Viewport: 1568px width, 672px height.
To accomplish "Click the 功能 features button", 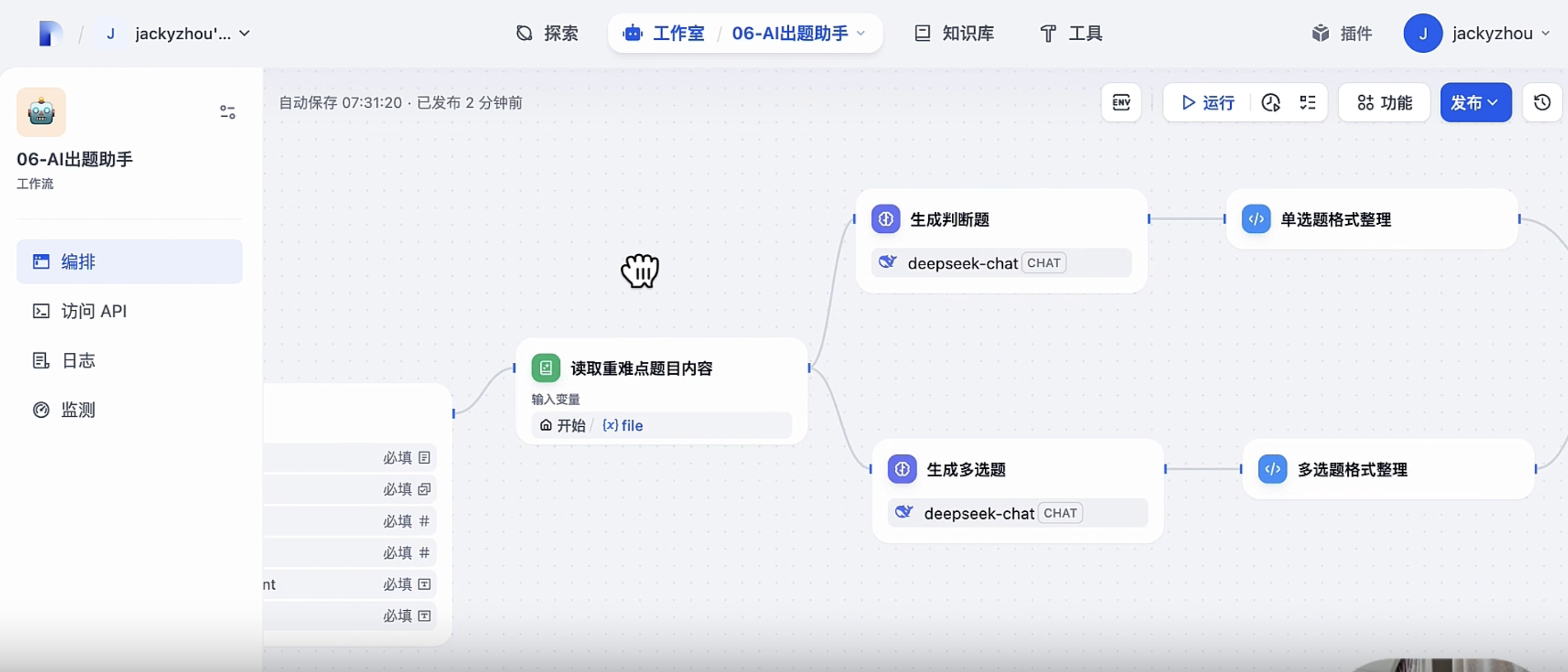I will pyautogui.click(x=1384, y=102).
